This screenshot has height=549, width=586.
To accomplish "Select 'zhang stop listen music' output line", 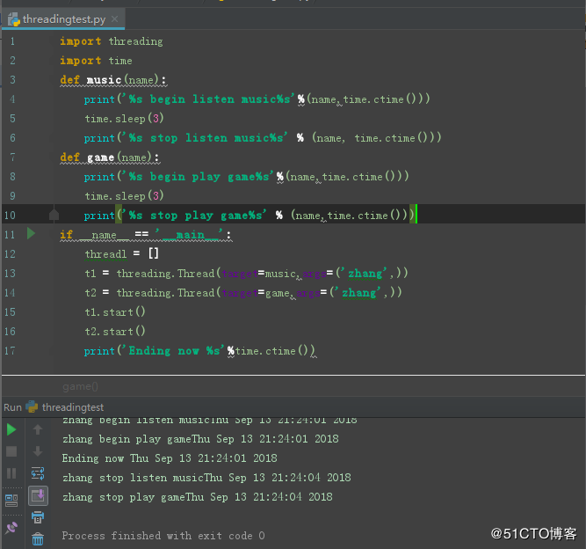I will [x=207, y=478].
